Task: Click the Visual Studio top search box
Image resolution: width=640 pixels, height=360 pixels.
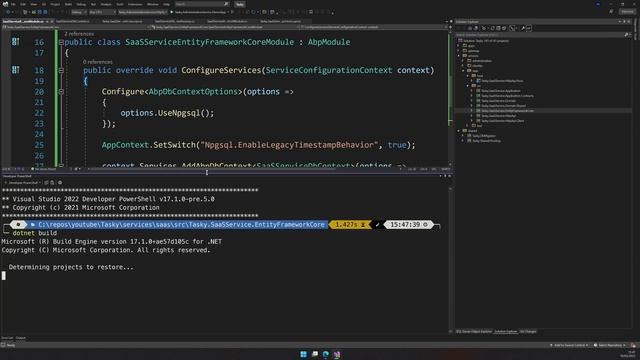Action: pyautogui.click(x=202, y=4)
